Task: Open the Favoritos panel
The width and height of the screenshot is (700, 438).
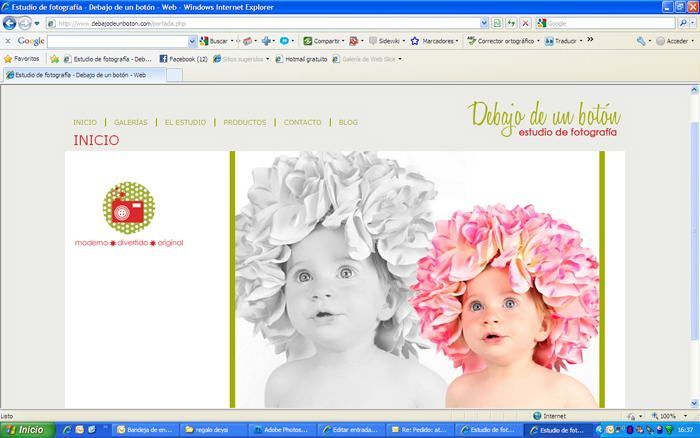Action: click(21, 58)
